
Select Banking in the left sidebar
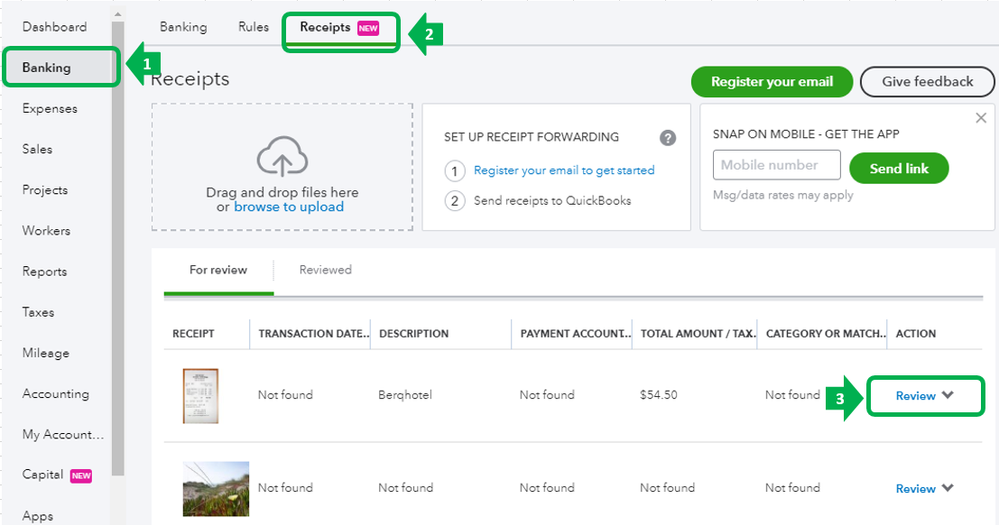click(47, 68)
